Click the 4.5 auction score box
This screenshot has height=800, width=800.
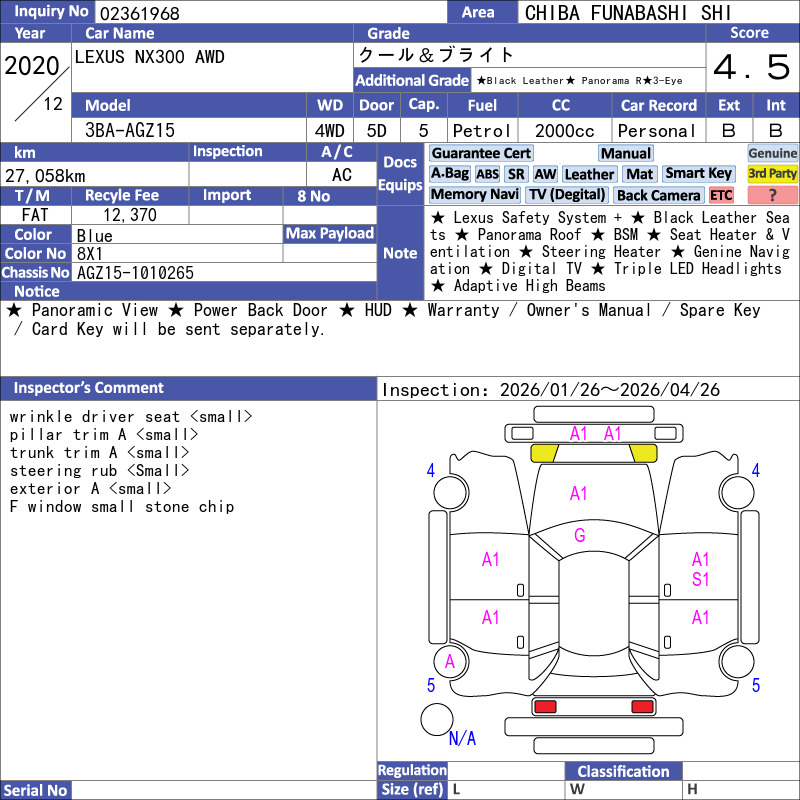click(752, 68)
